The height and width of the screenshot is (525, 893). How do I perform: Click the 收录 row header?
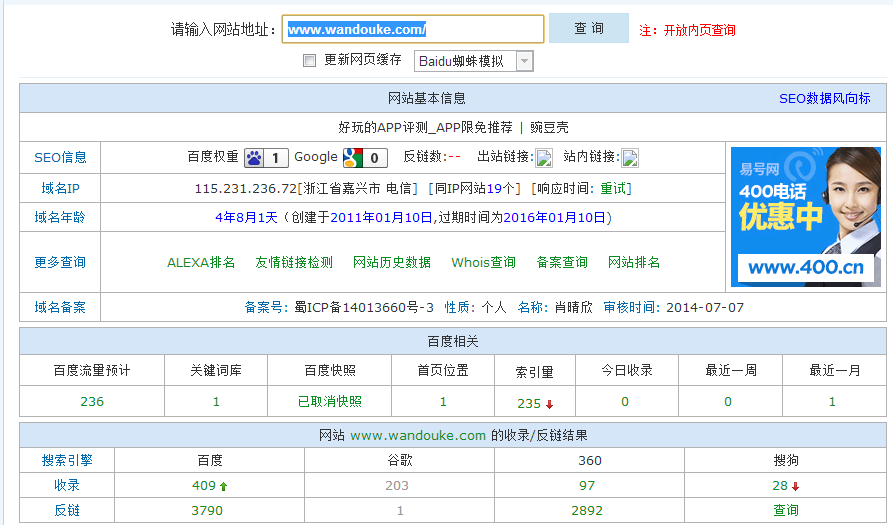click(67, 486)
